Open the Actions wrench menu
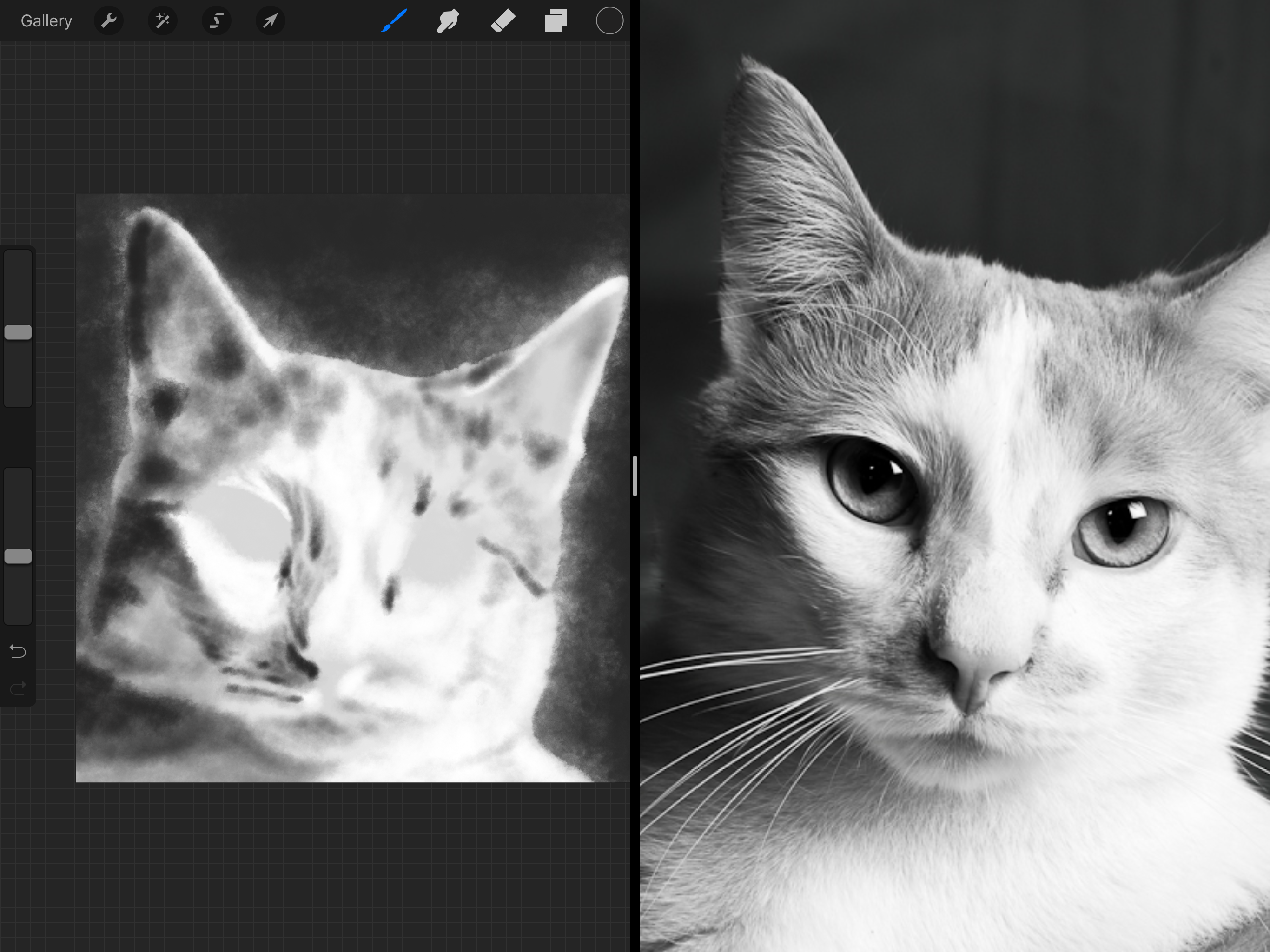Viewport: 1270px width, 952px height. pos(108,21)
